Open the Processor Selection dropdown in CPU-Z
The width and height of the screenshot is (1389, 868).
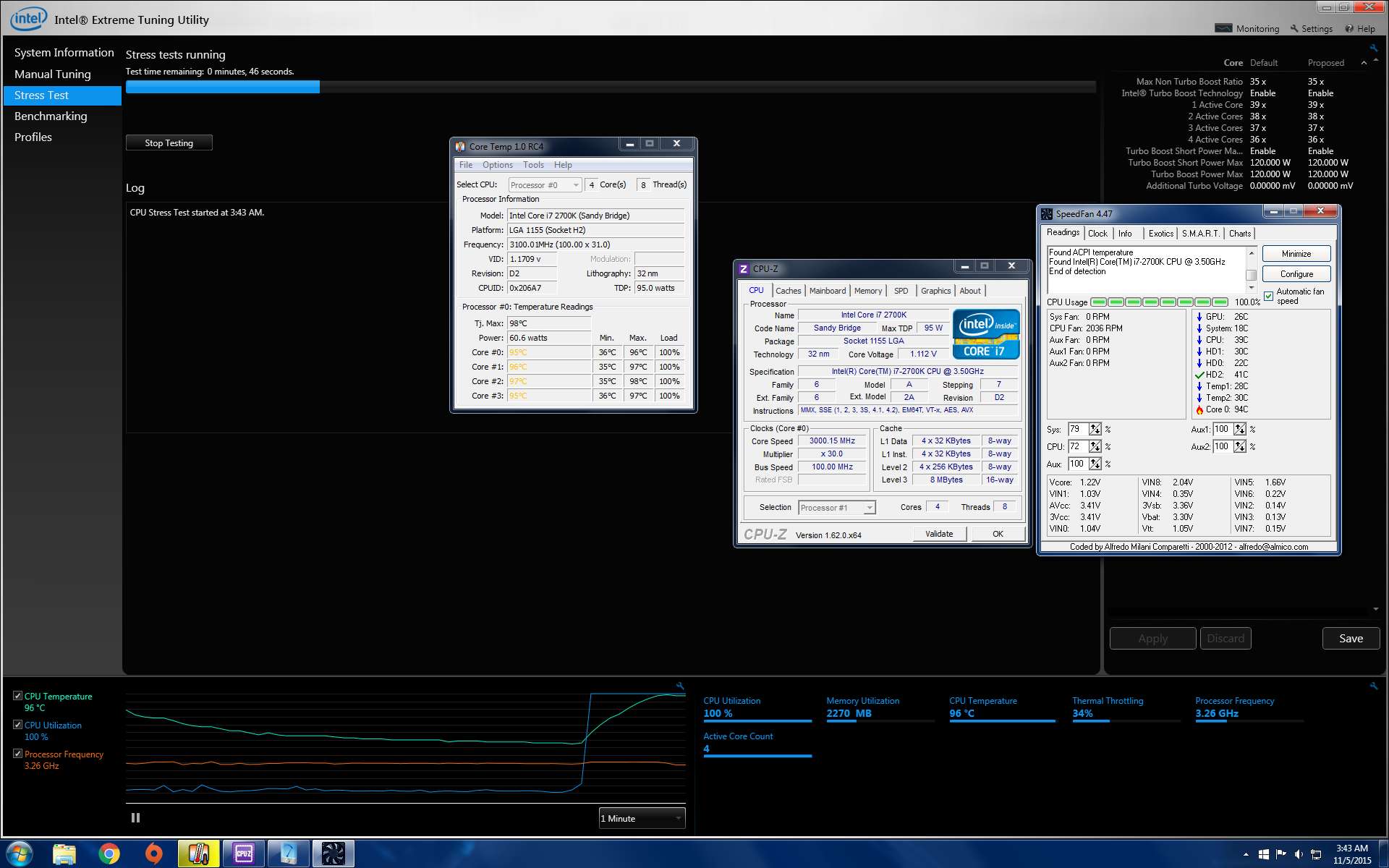point(837,508)
